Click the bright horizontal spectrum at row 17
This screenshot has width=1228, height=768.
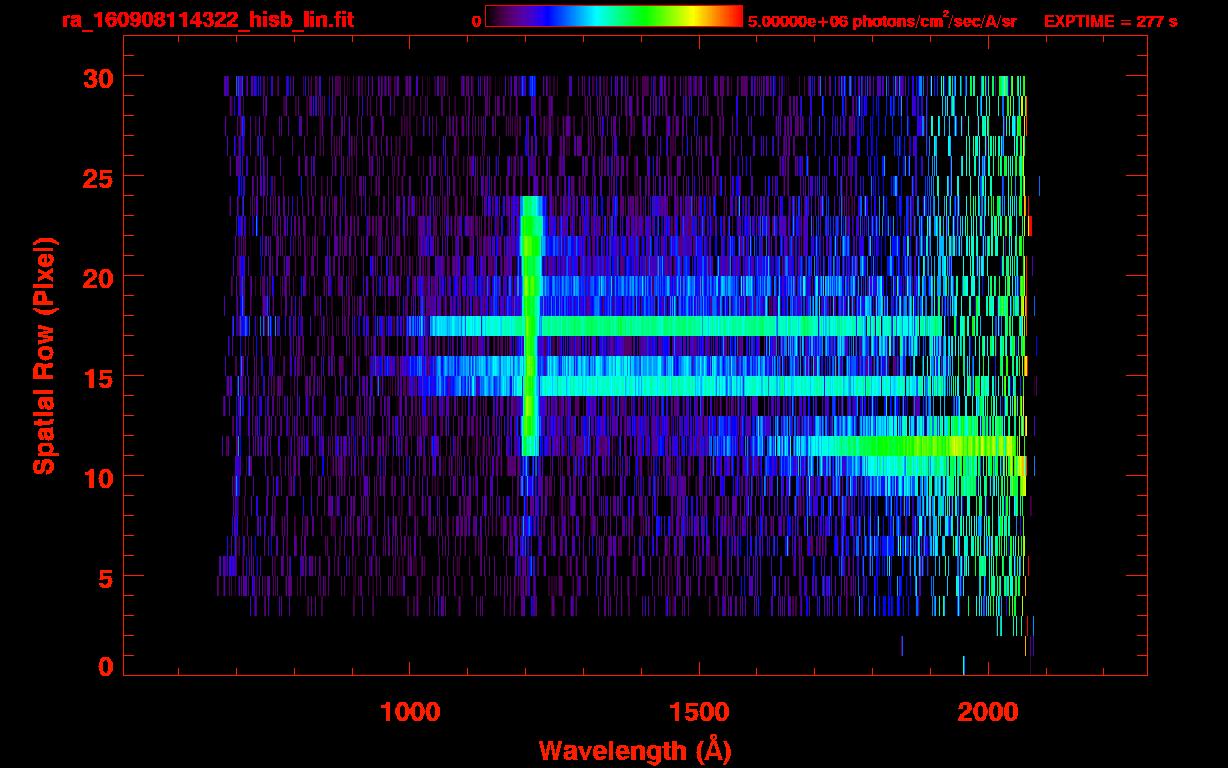click(686, 326)
